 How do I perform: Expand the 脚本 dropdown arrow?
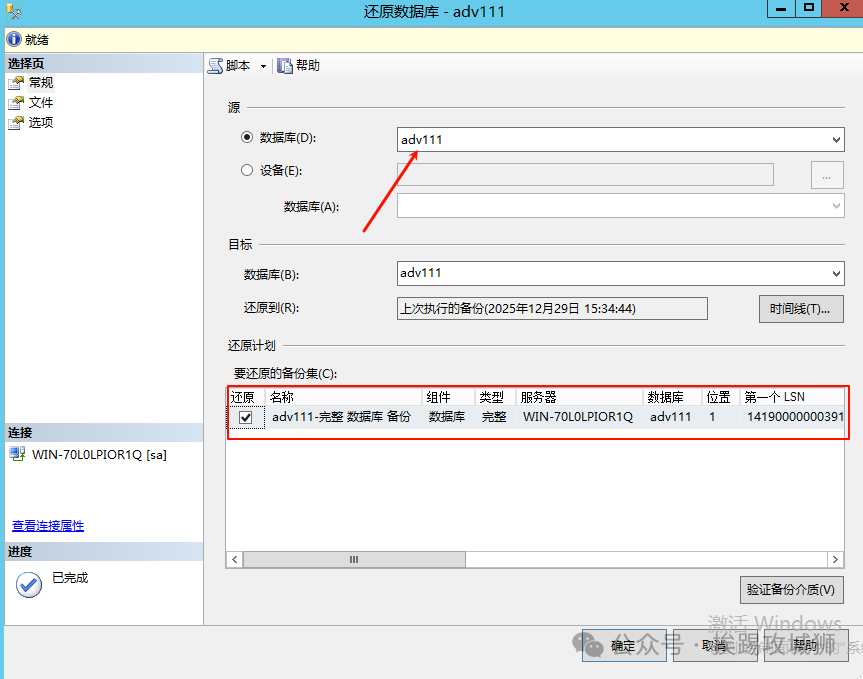coord(263,66)
